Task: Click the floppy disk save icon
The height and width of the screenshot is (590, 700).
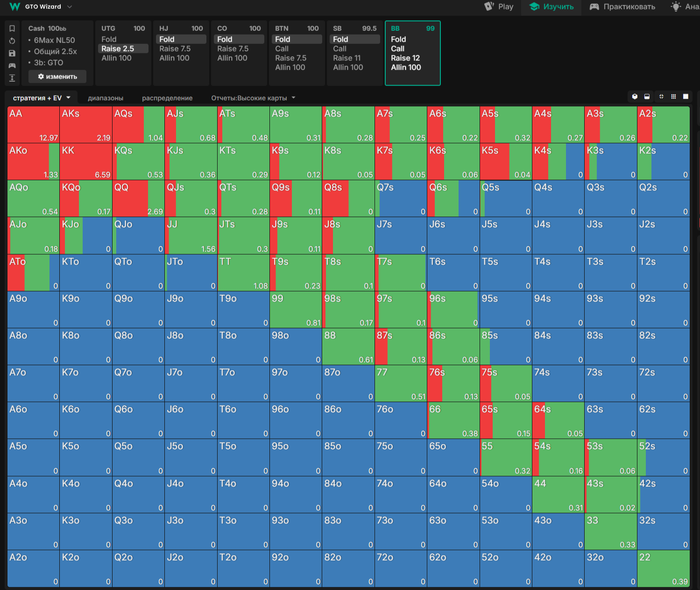Action: click(x=12, y=53)
